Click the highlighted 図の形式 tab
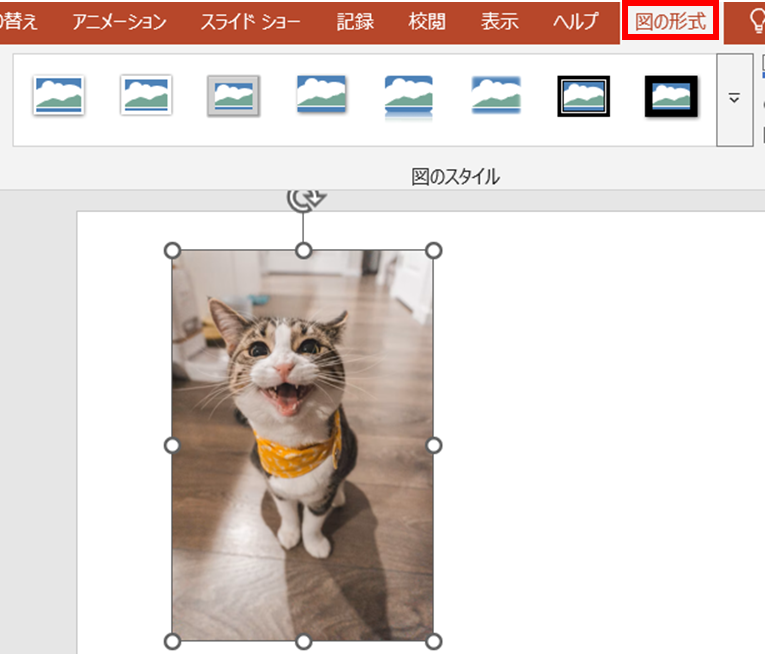This screenshot has width=765, height=654. pos(670,21)
